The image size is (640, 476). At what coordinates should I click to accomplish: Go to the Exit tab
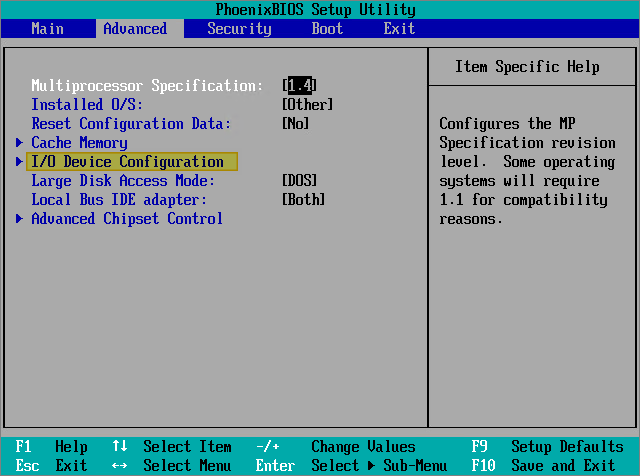(x=399, y=29)
